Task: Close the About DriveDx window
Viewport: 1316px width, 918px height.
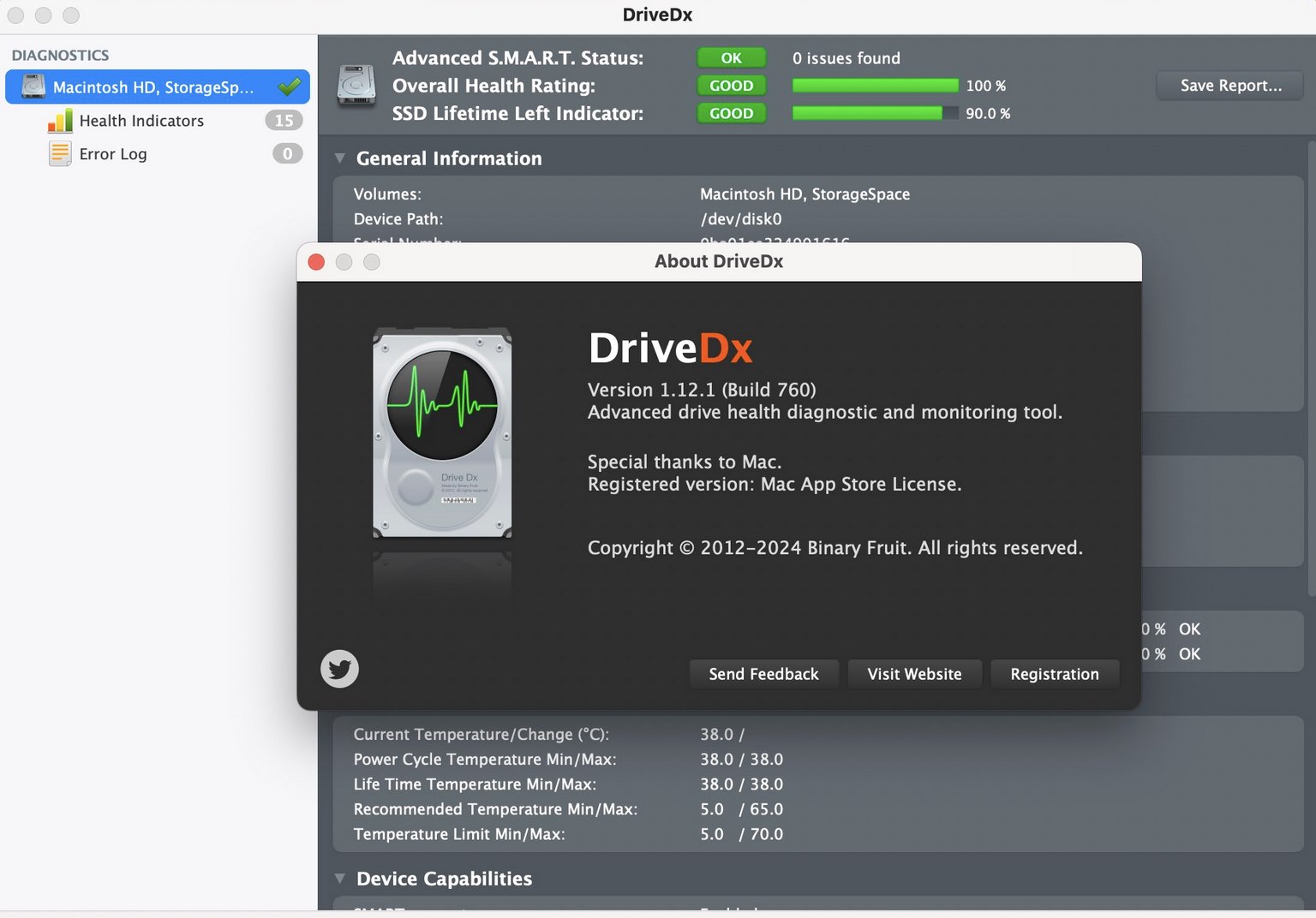Action: (x=316, y=262)
